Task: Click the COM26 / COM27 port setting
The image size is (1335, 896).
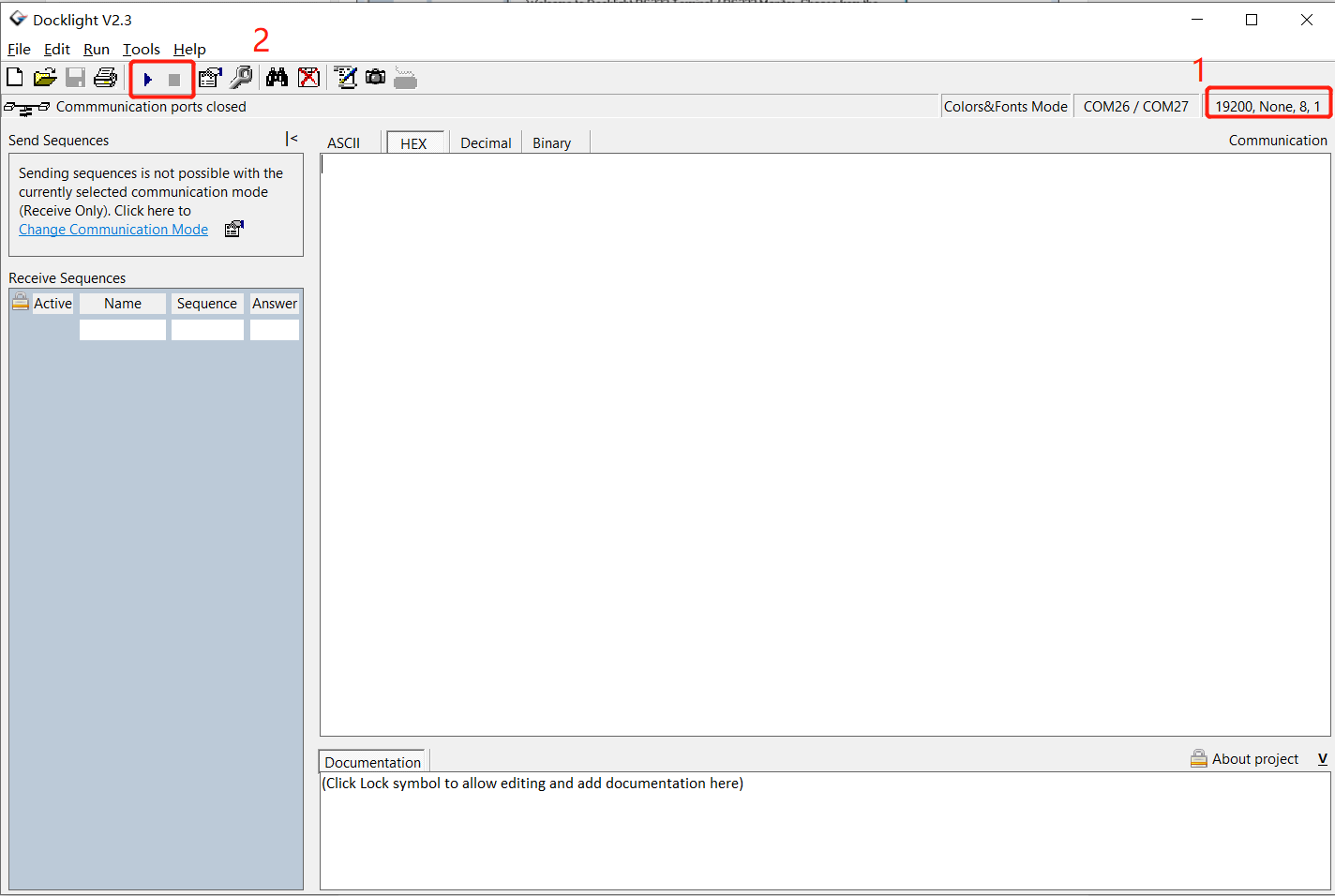Action: click(1136, 107)
